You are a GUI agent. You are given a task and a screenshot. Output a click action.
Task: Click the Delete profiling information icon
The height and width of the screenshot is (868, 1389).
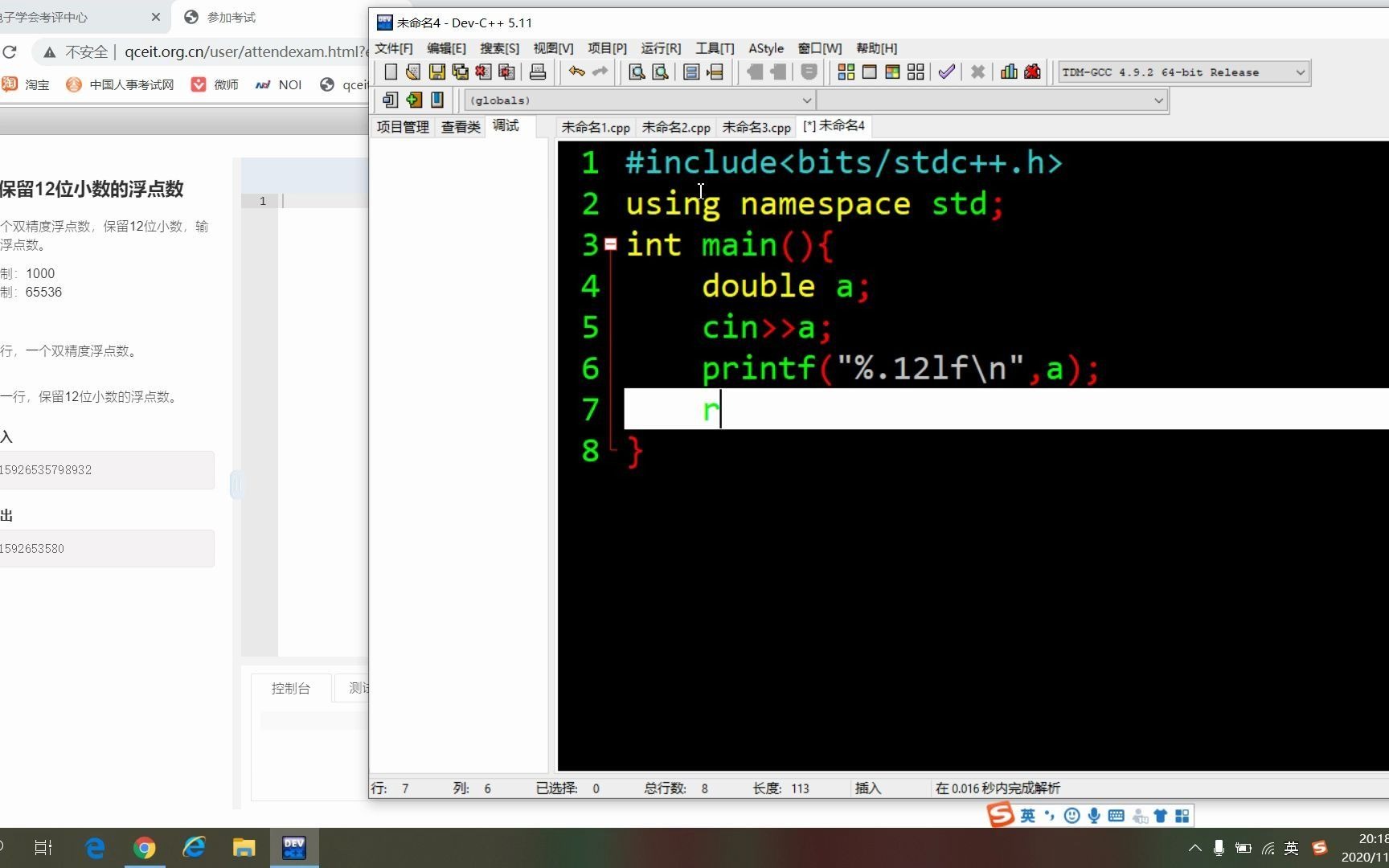click(x=1032, y=72)
